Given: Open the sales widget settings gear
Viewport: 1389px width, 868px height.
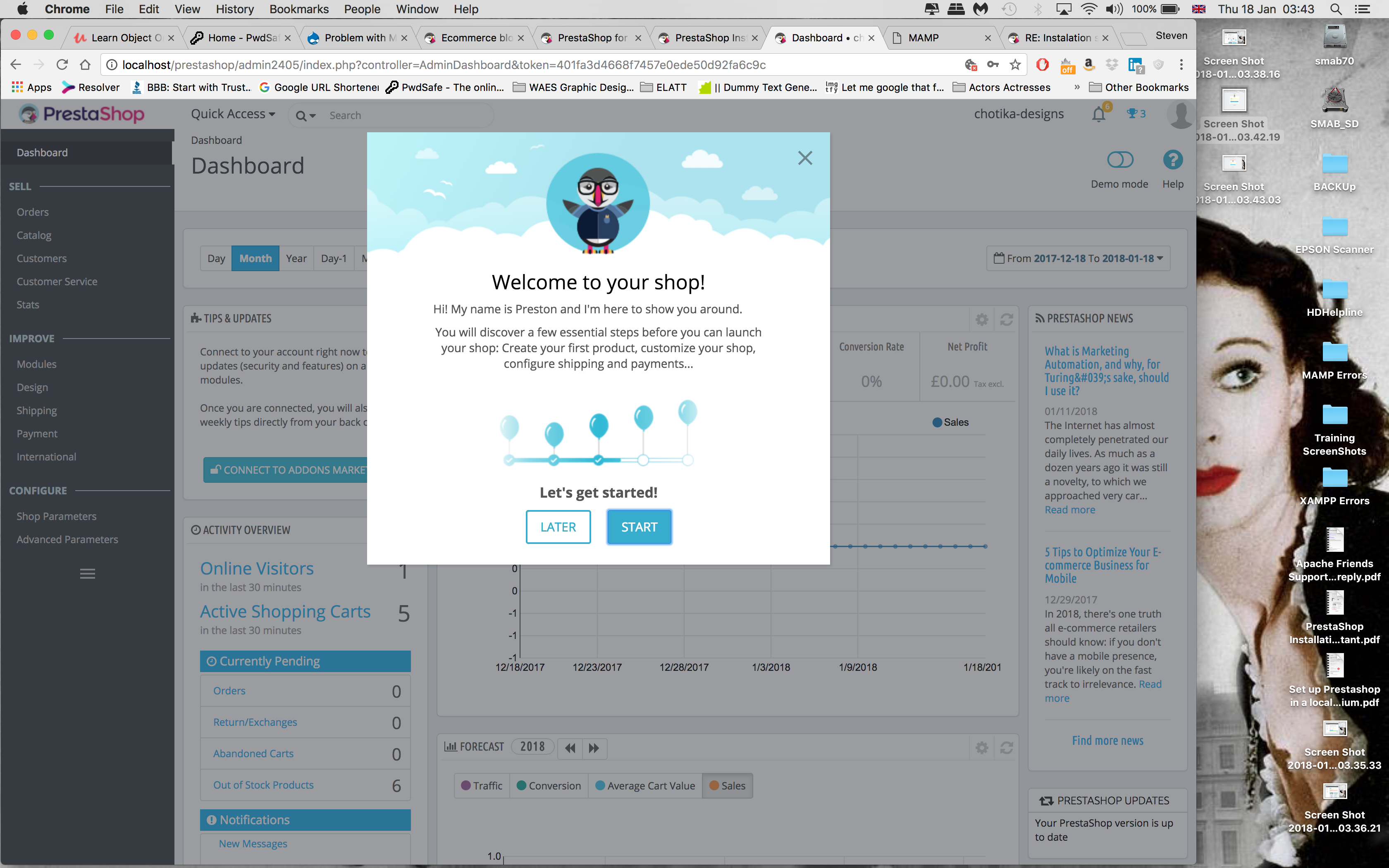Looking at the screenshot, I should [x=981, y=319].
